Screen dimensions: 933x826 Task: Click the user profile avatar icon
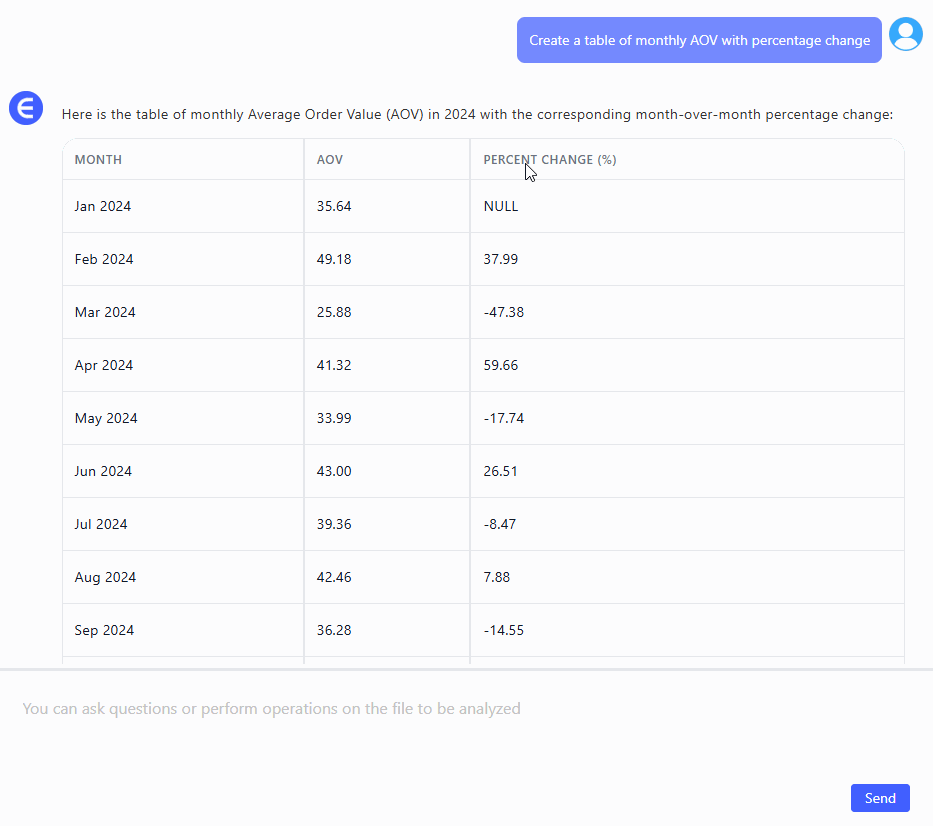tap(906, 35)
